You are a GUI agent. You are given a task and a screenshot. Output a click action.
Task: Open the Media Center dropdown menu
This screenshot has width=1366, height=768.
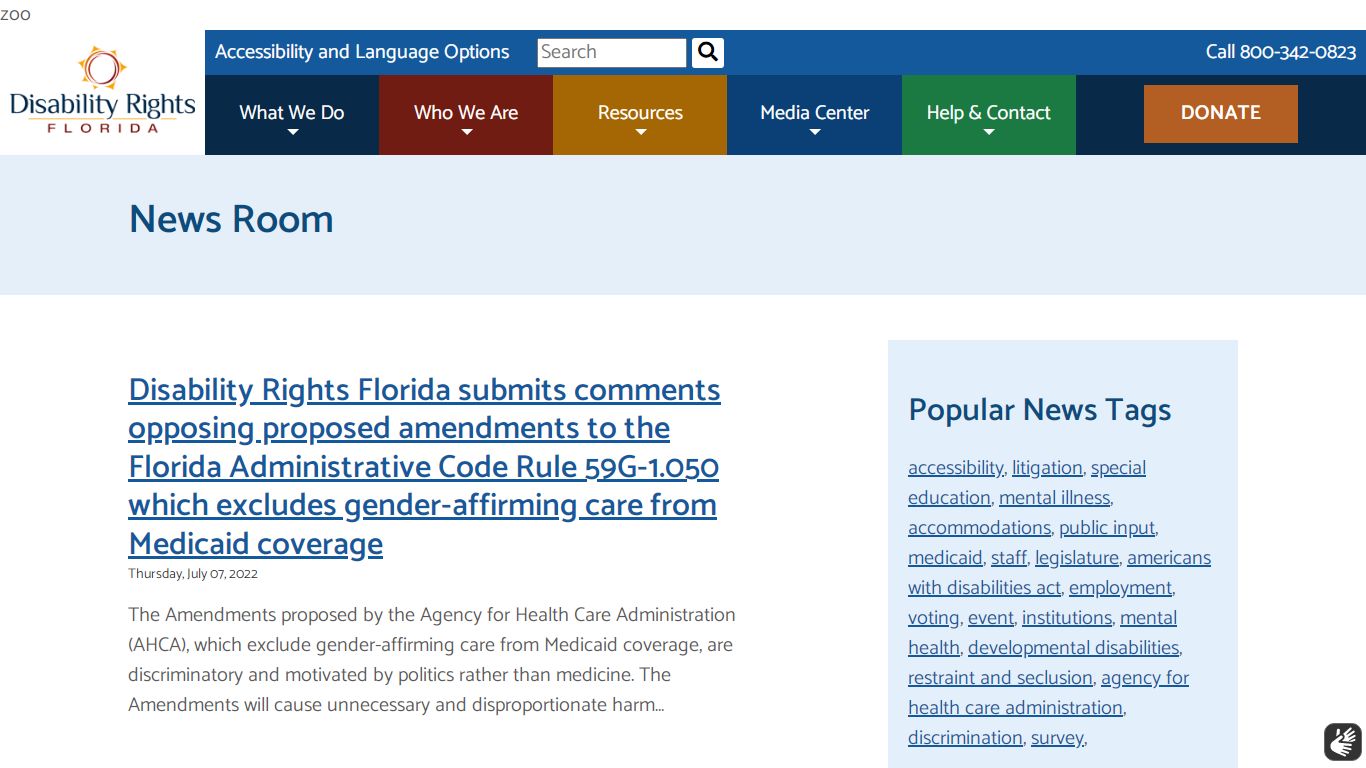point(814,115)
